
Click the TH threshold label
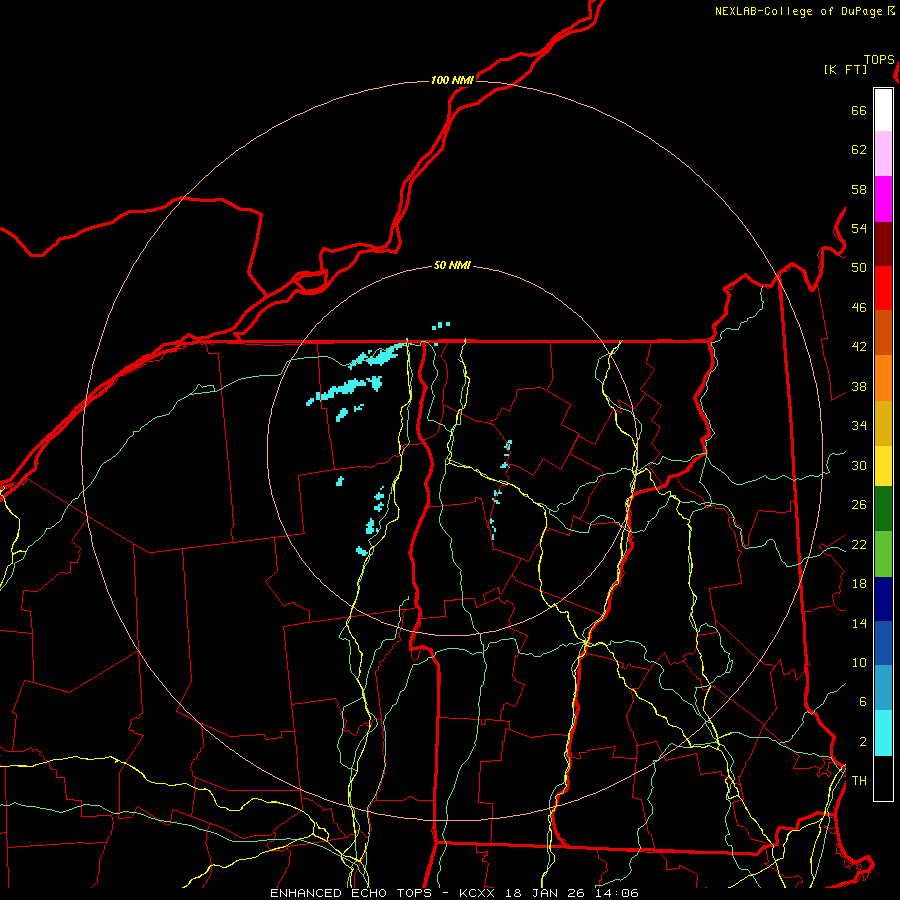pos(859,781)
